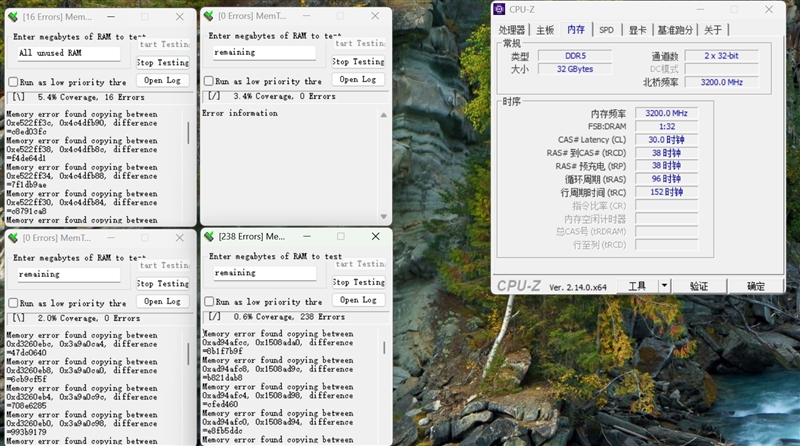Enable low priority in the 16 Errors window
Viewport: 800px width, 446px height.
tap(13, 82)
